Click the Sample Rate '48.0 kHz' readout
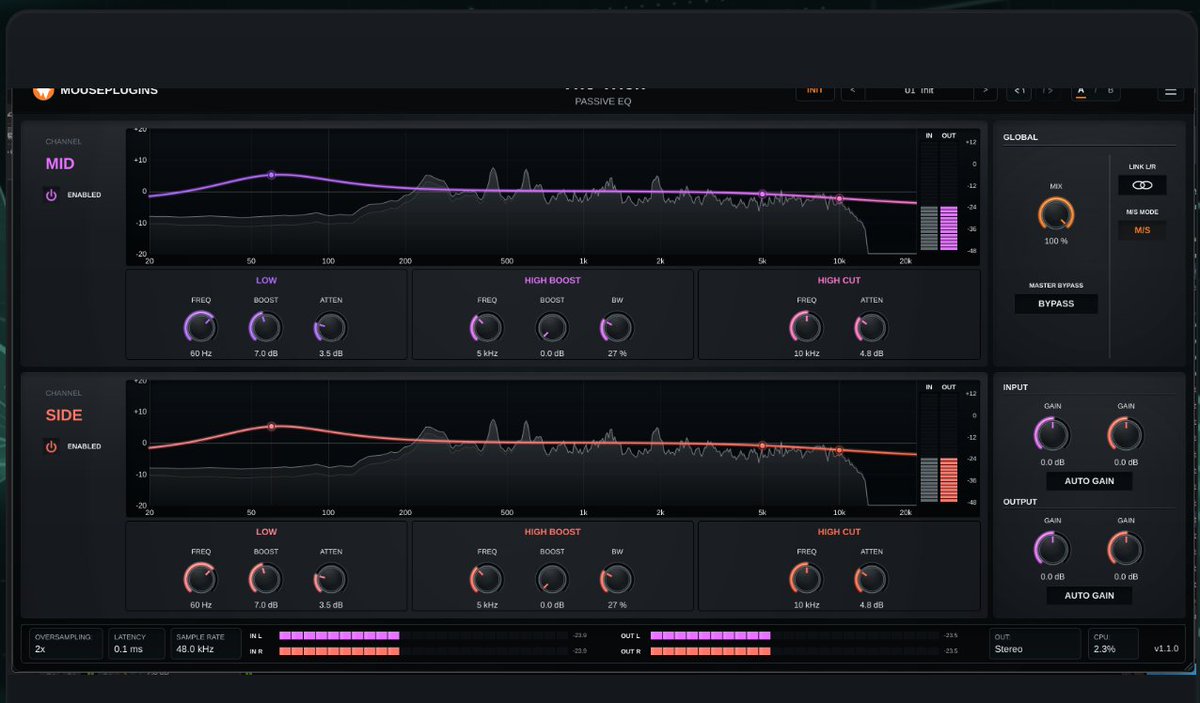The width and height of the screenshot is (1200, 703). 195,649
